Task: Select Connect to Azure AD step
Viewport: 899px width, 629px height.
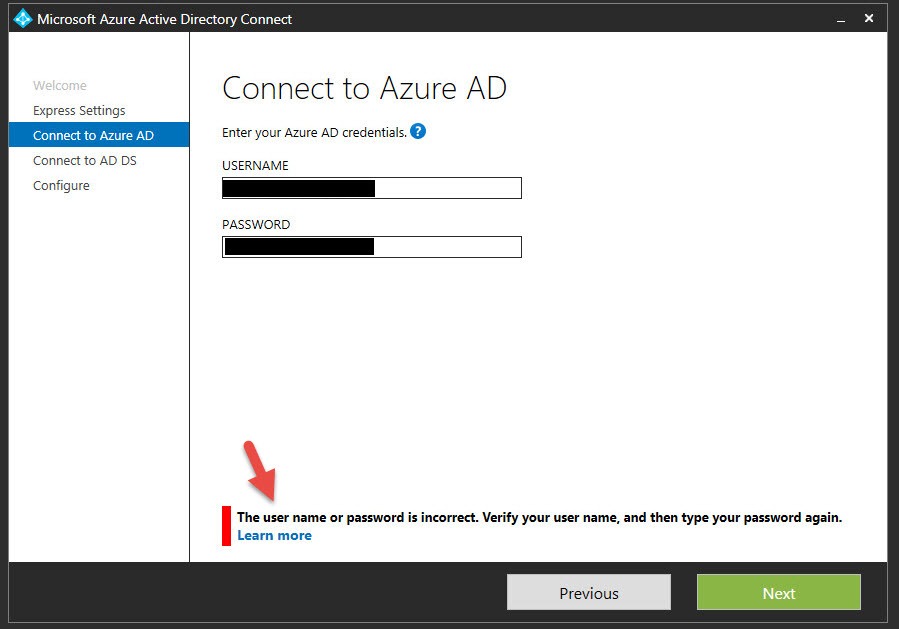Action: [93, 136]
